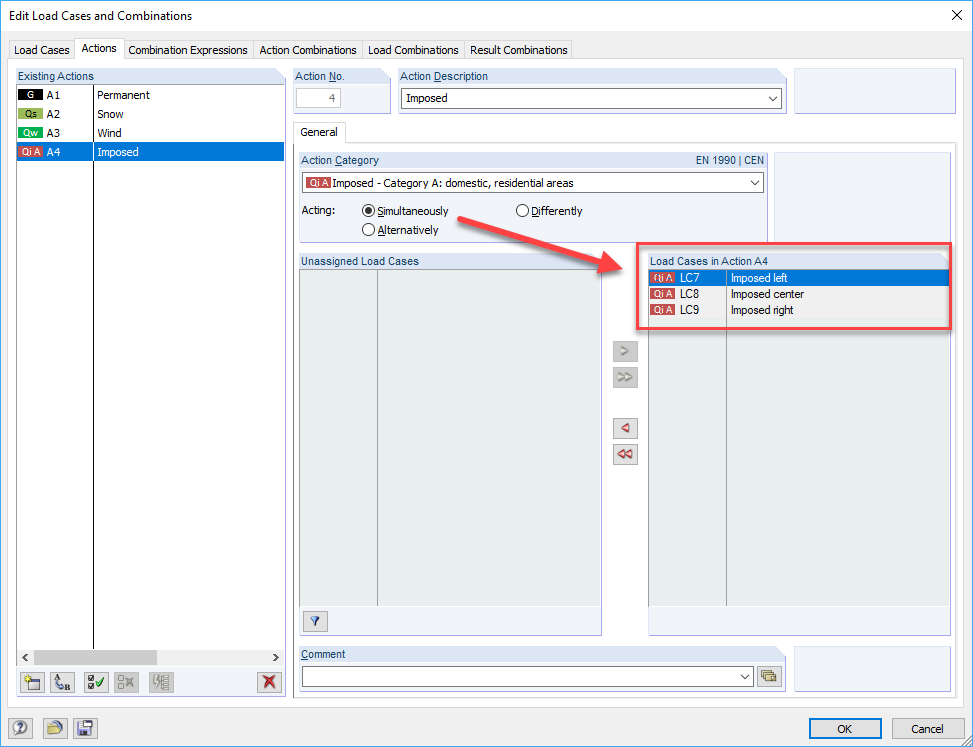Viewport: 973px width, 747px height.
Task: Click the Qw badge of action A3
Action: [x=30, y=133]
